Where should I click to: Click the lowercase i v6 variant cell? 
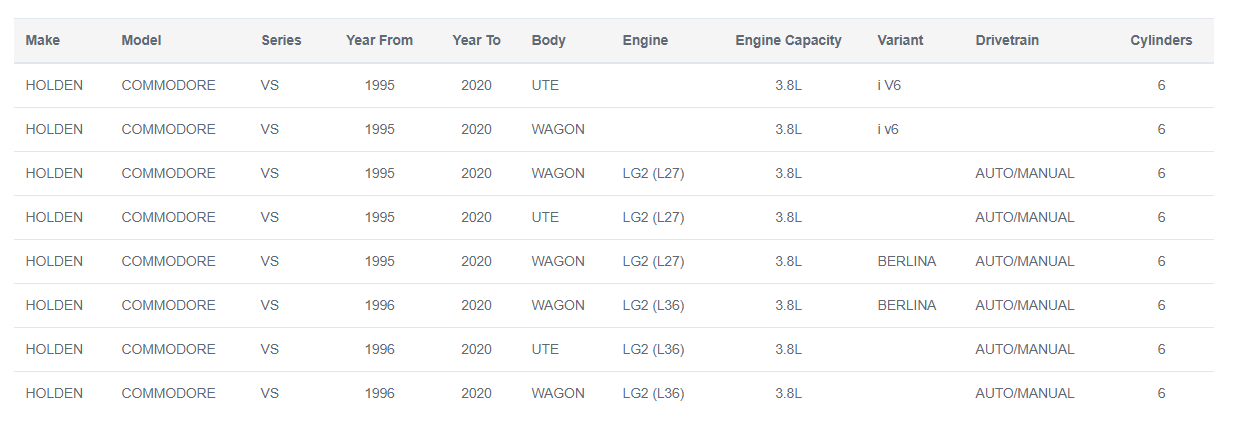click(889, 130)
